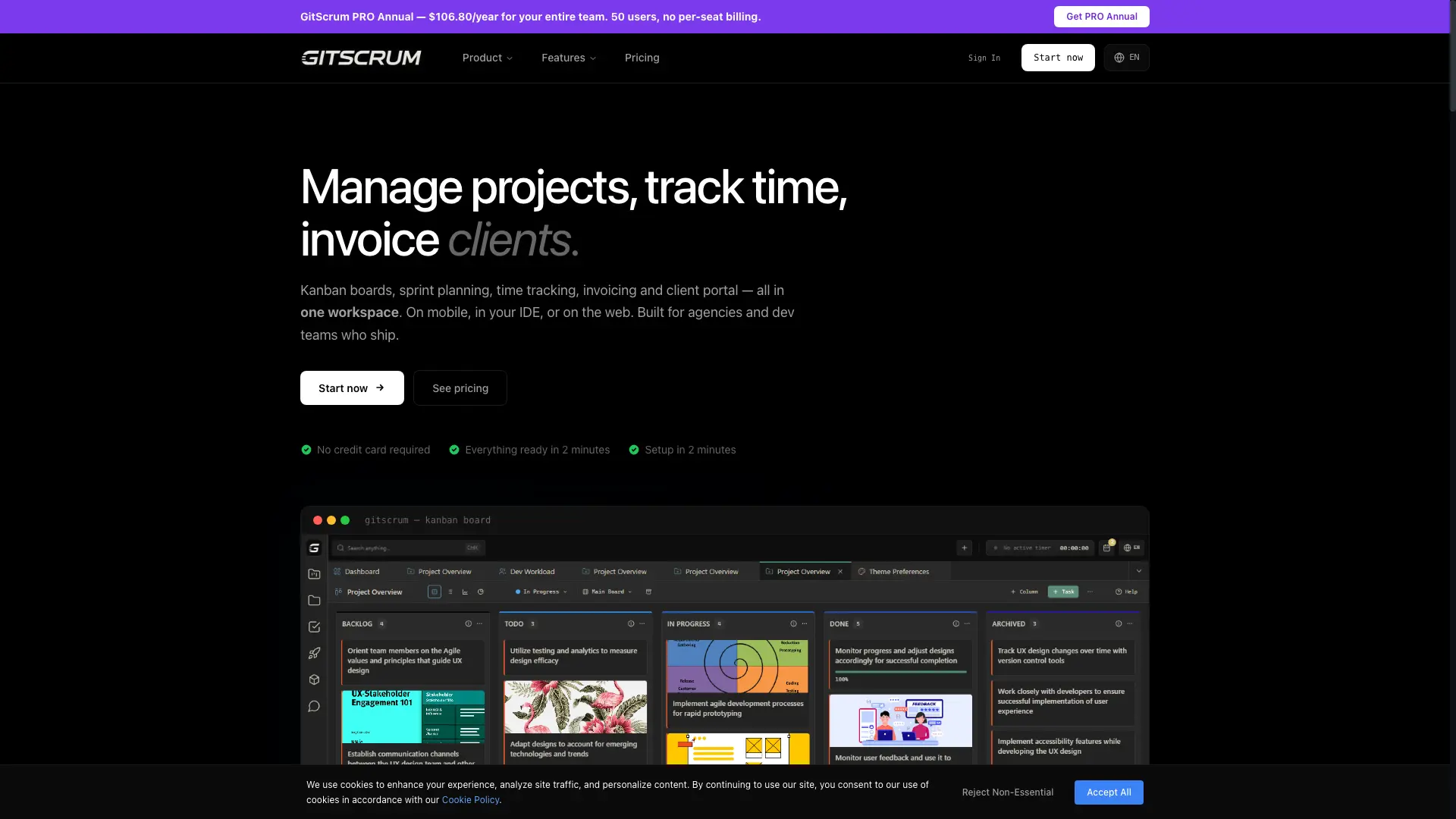This screenshot has width=1456, height=819.
Task: Switch to the Dashboard tab
Action: [x=357, y=571]
